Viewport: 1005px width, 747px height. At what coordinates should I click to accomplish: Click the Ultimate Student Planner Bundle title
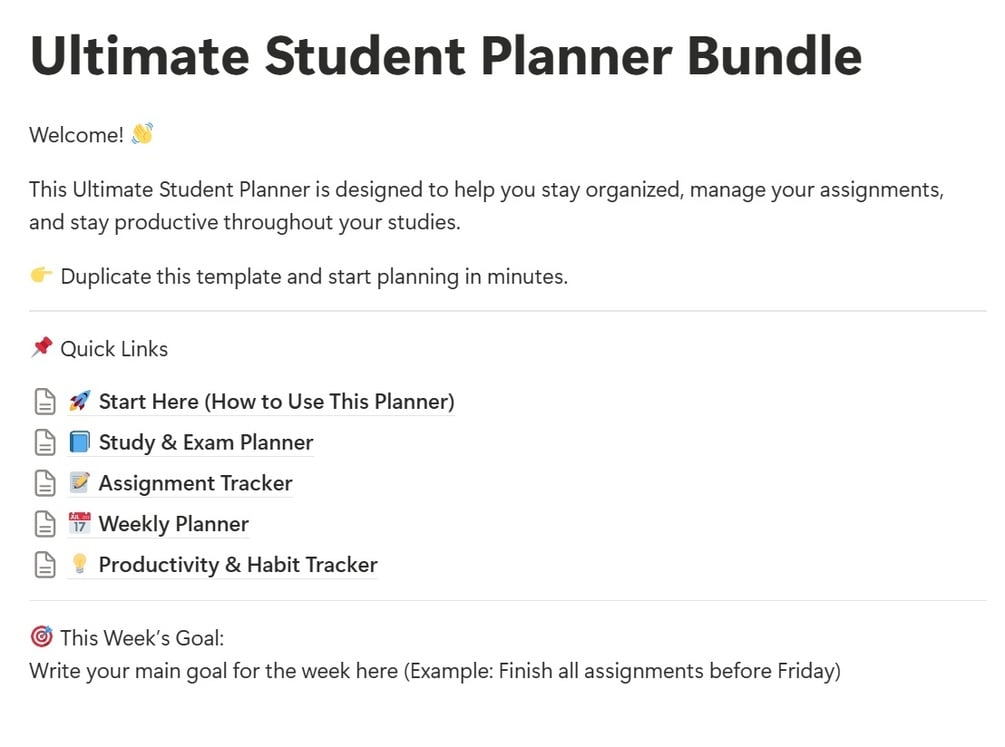446,55
